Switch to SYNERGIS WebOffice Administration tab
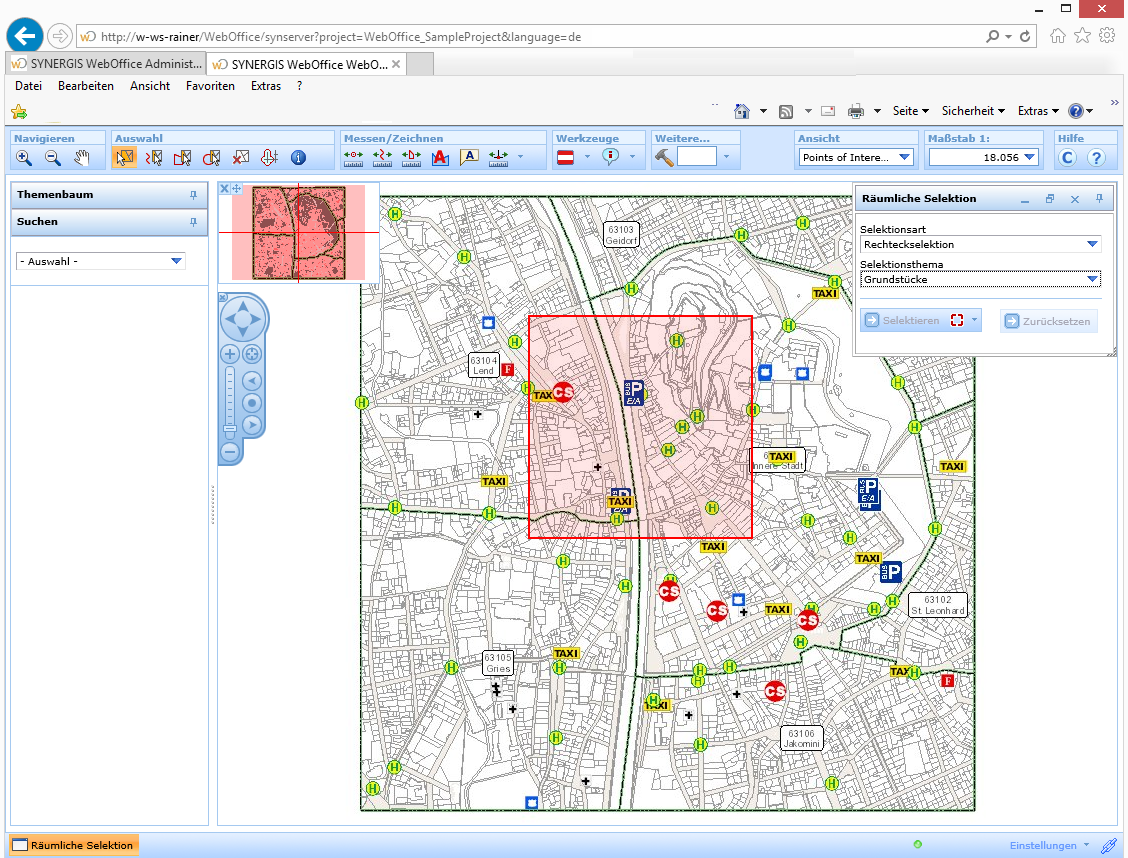 tap(106, 64)
